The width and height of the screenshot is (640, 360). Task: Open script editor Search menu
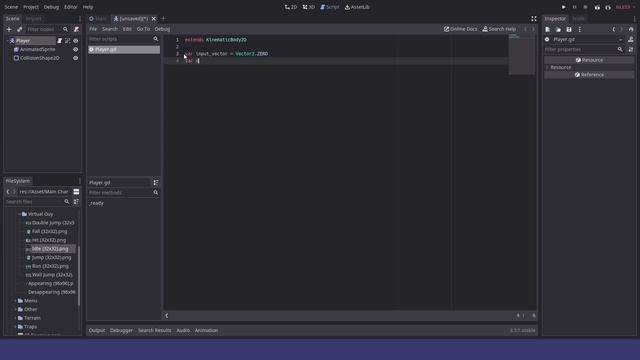pos(110,29)
